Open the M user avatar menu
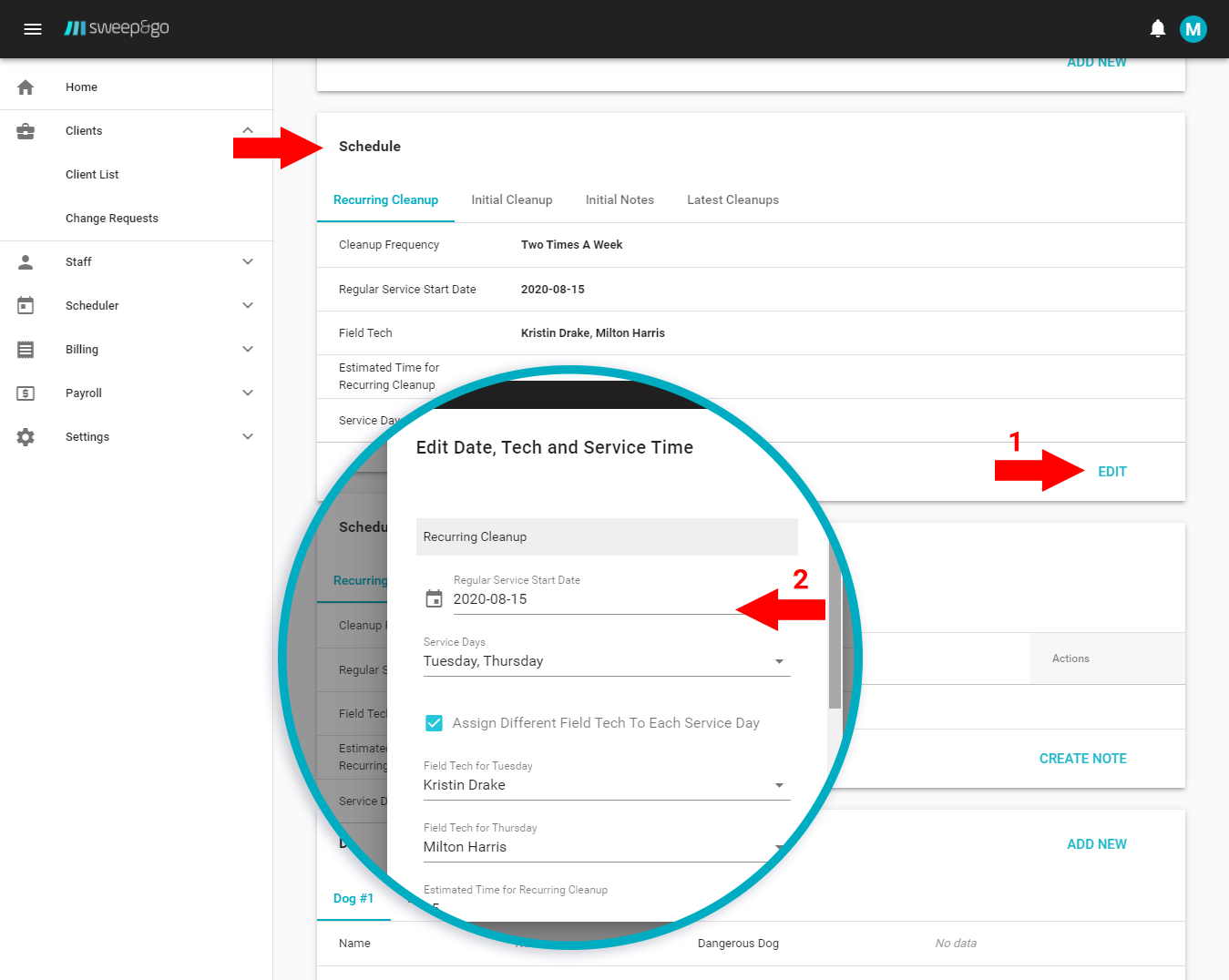 pyautogui.click(x=1193, y=29)
